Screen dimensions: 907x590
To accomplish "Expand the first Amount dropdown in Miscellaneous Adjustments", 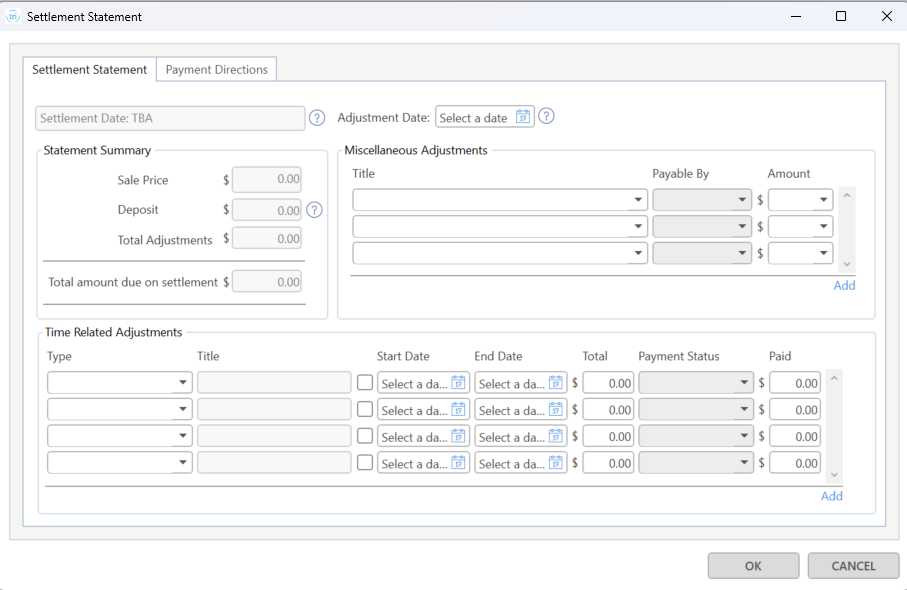I will pos(824,200).
